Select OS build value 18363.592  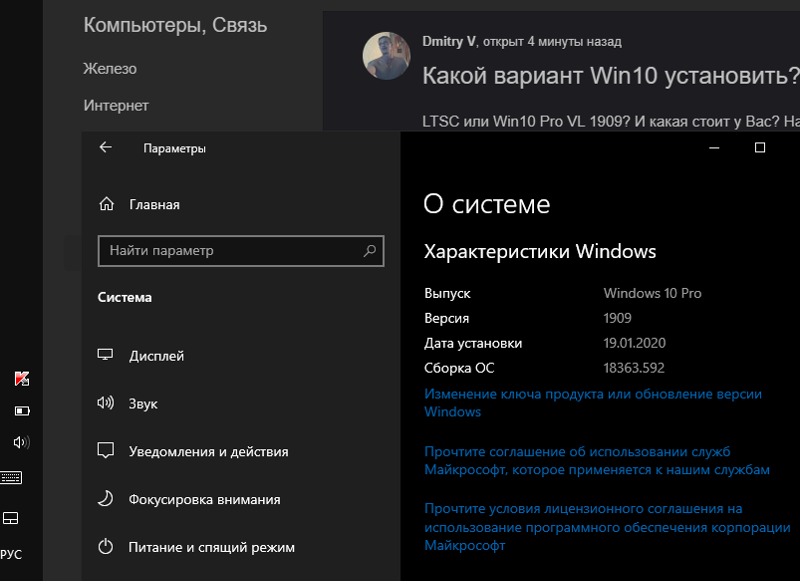(634, 368)
